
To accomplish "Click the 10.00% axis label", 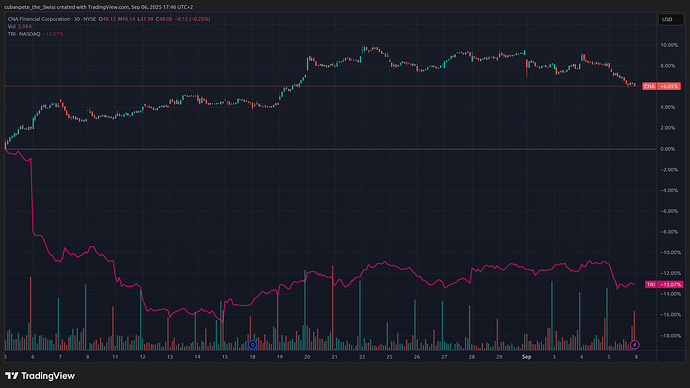I will point(669,45).
